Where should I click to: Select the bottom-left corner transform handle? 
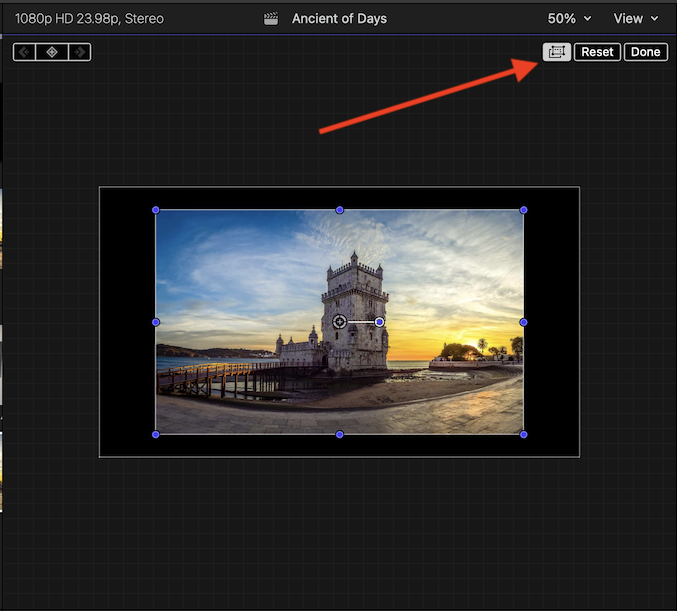[x=156, y=434]
